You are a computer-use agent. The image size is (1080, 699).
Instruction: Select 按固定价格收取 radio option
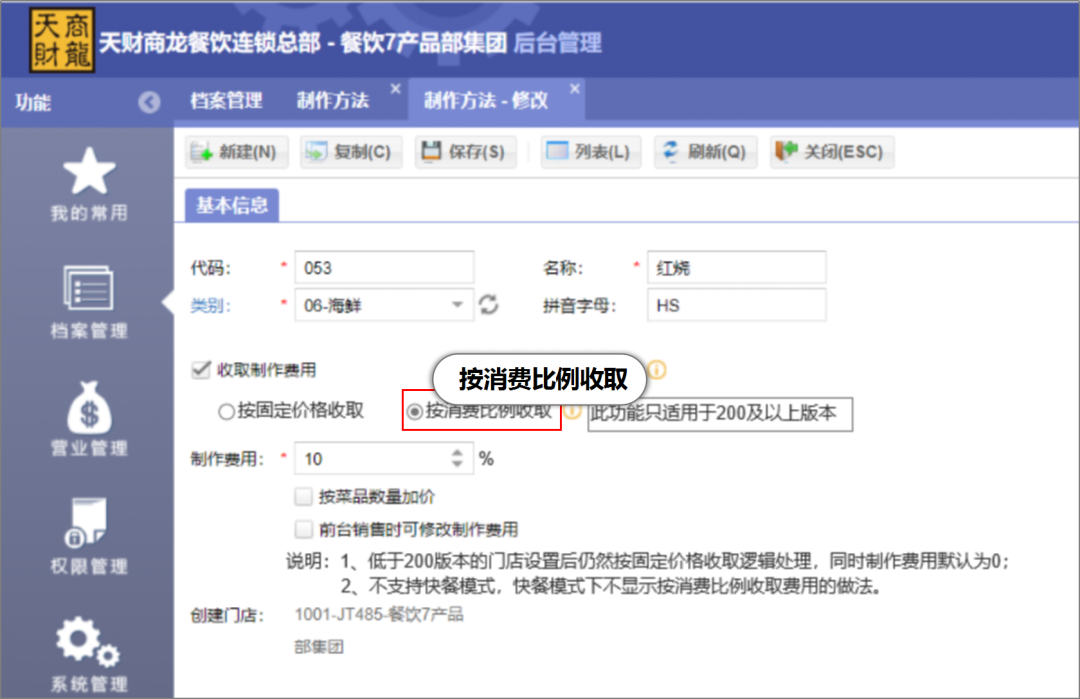(226, 412)
